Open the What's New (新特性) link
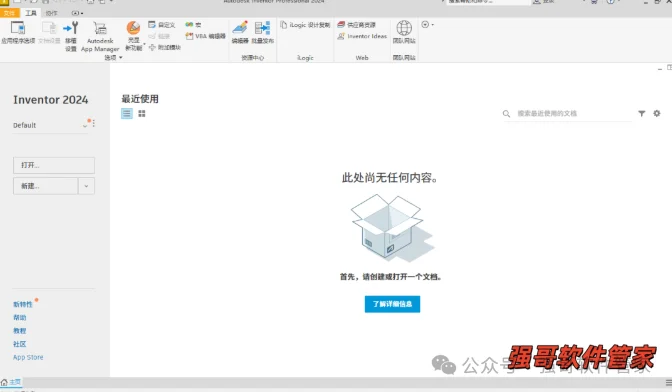This screenshot has width=672, height=392. pos(23,304)
